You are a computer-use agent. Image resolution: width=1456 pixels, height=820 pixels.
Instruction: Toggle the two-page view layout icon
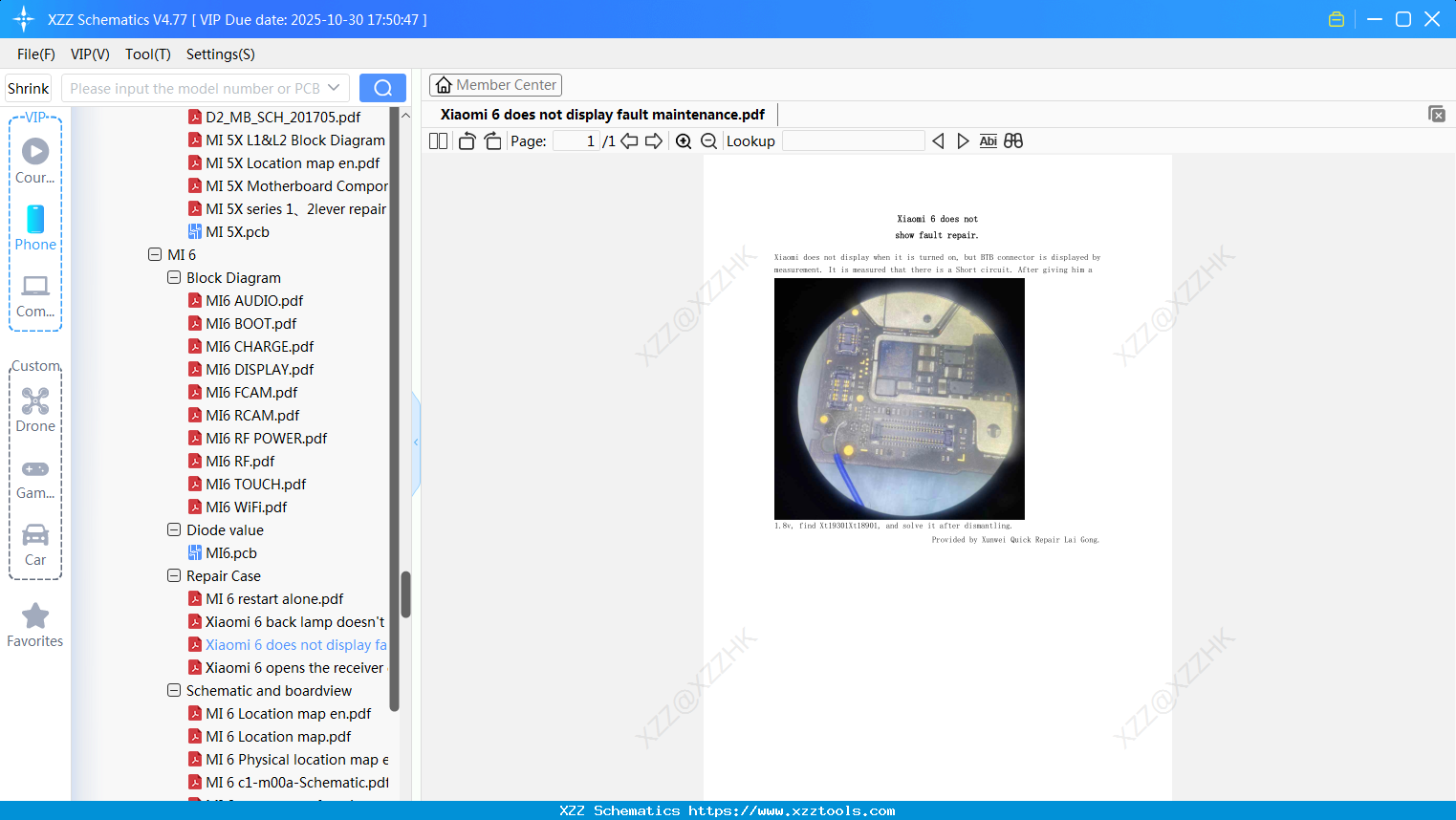tap(438, 141)
